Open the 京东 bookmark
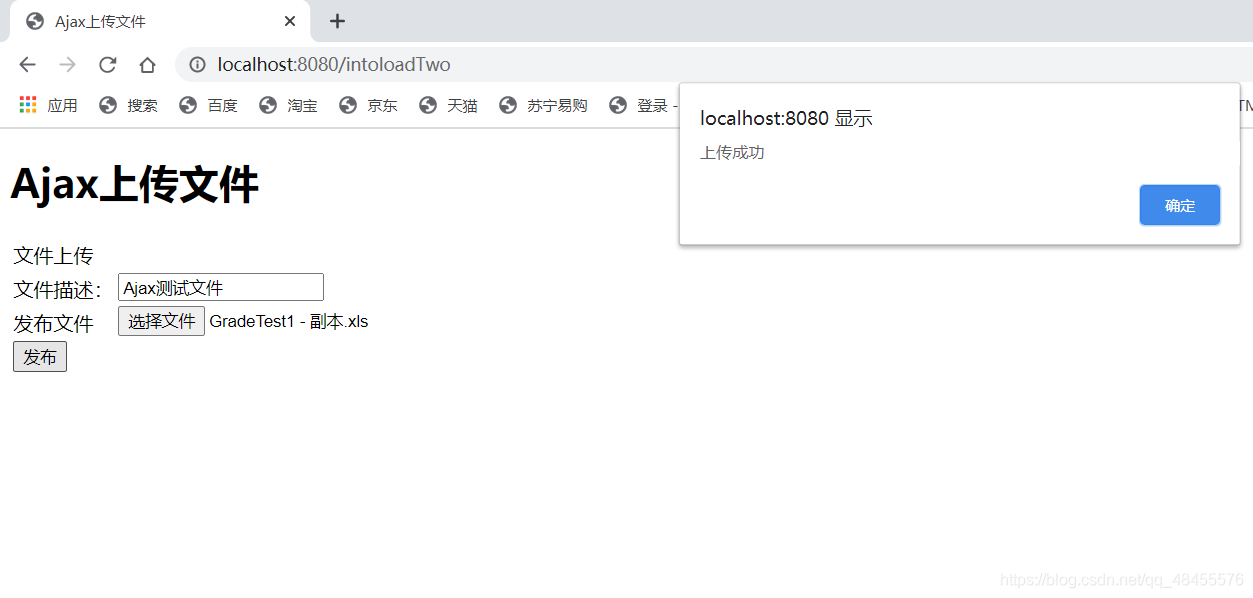The height and width of the screenshot is (598, 1253). (368, 105)
